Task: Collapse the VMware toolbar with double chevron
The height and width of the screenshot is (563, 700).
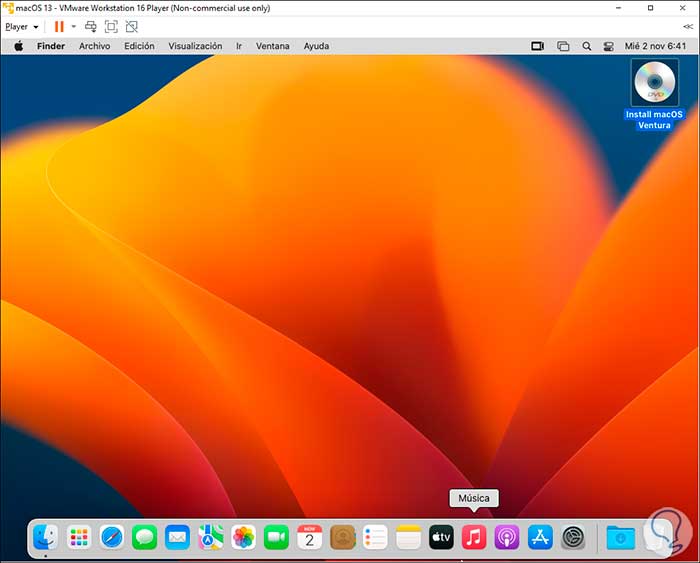Action: [688, 27]
